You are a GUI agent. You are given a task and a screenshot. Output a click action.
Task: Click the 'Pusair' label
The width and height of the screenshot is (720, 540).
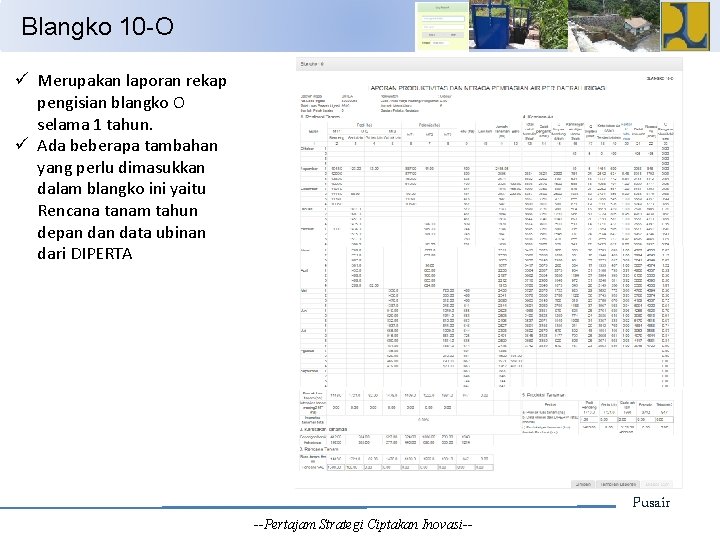tap(651, 503)
